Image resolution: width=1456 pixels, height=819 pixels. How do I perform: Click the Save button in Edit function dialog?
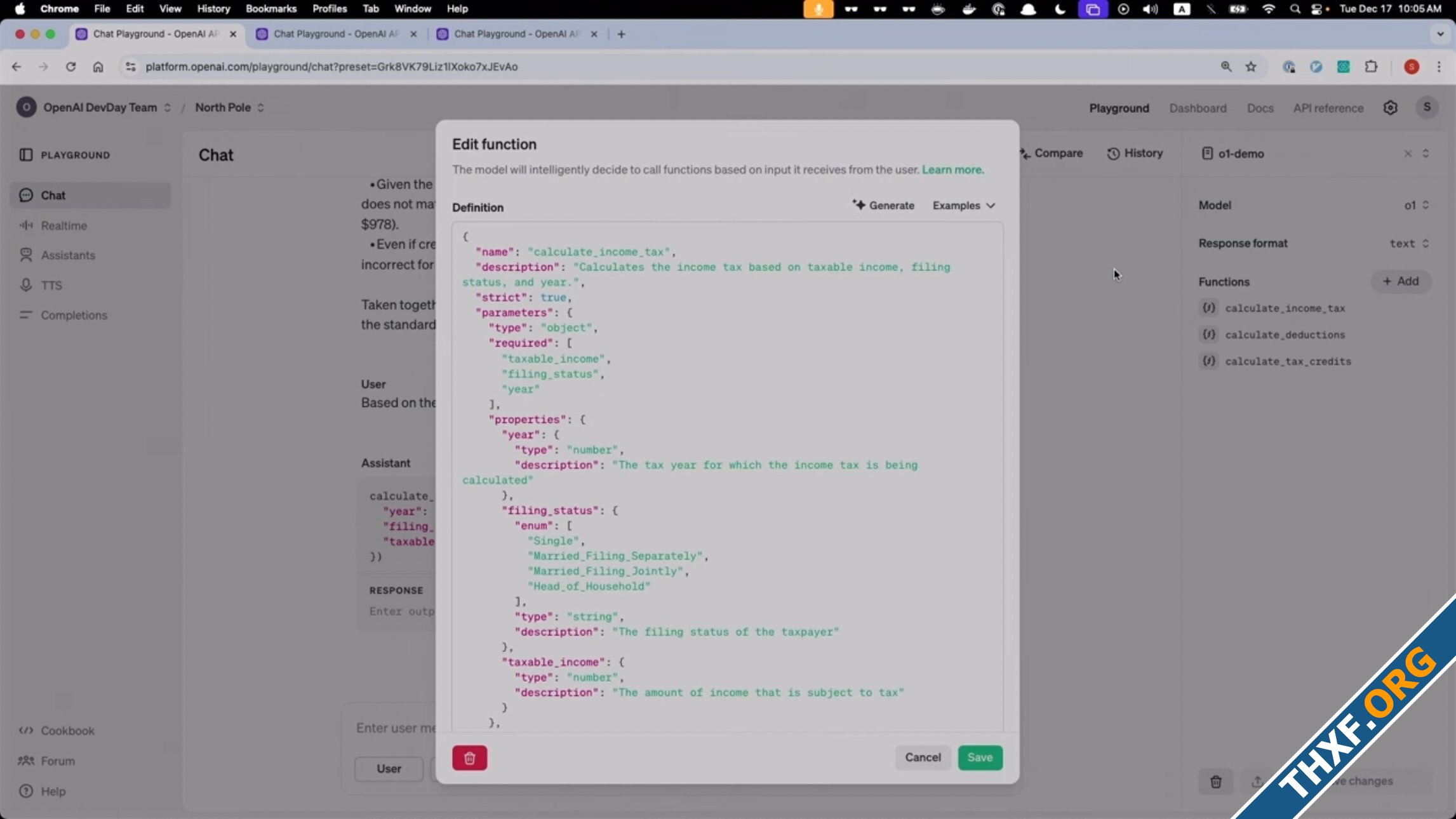pos(979,757)
